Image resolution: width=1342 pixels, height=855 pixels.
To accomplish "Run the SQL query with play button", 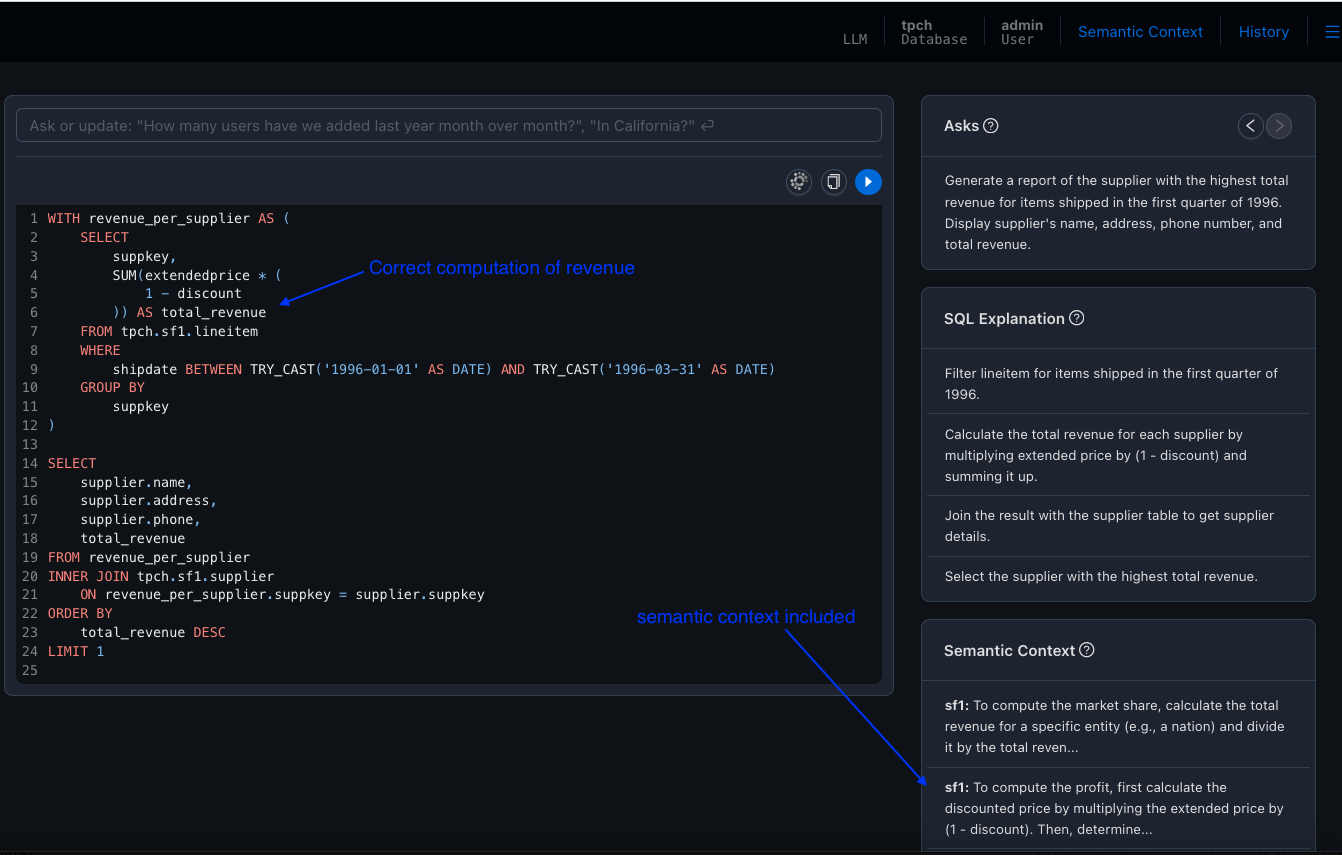I will (x=868, y=182).
